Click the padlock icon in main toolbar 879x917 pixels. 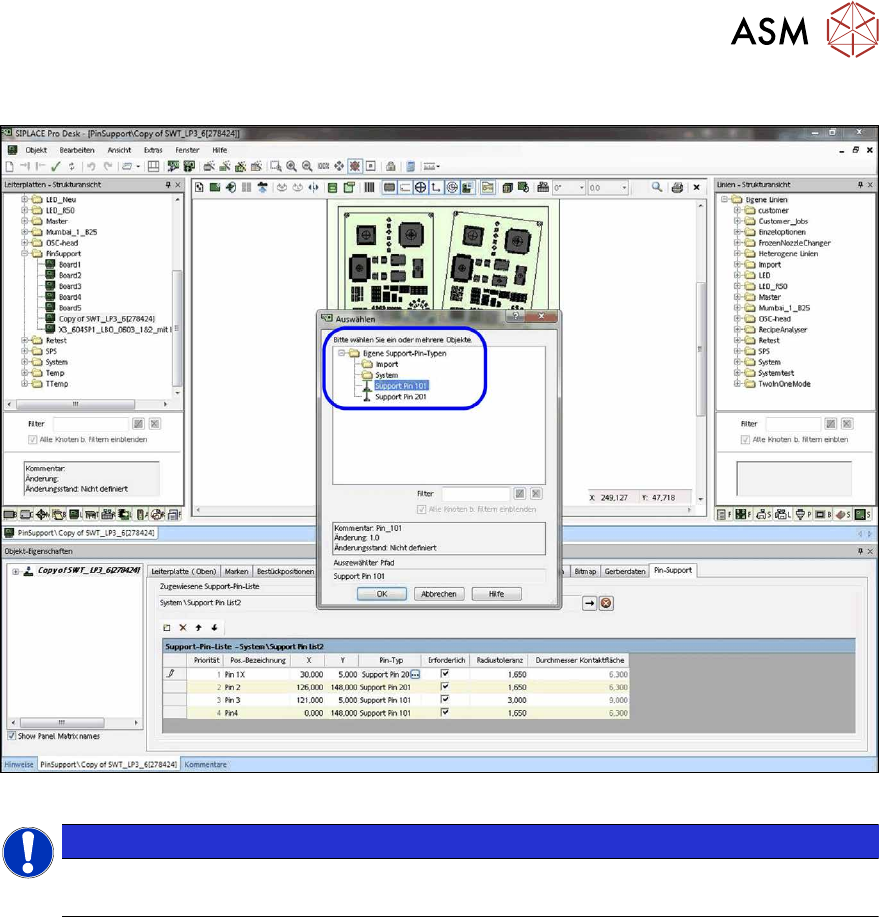pyautogui.click(x=391, y=167)
